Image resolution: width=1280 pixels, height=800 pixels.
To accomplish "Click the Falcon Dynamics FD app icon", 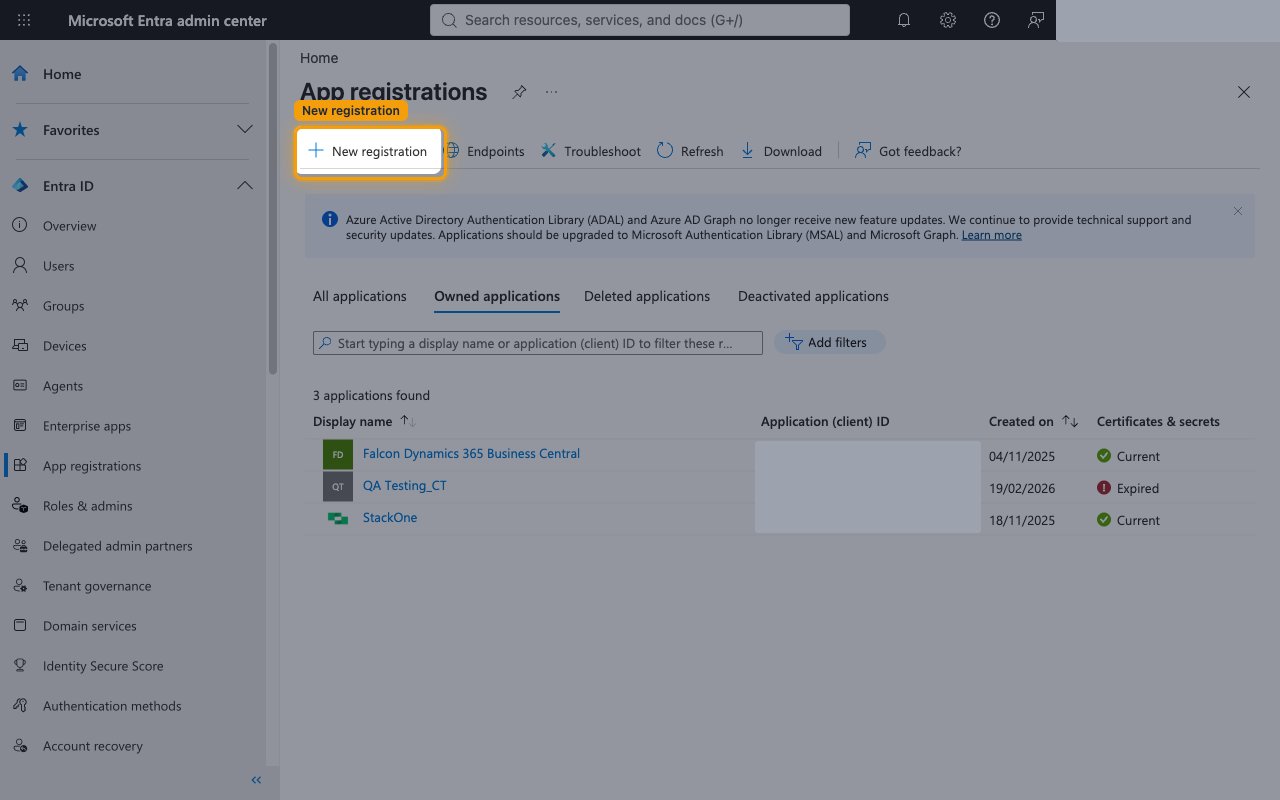I will coord(338,454).
